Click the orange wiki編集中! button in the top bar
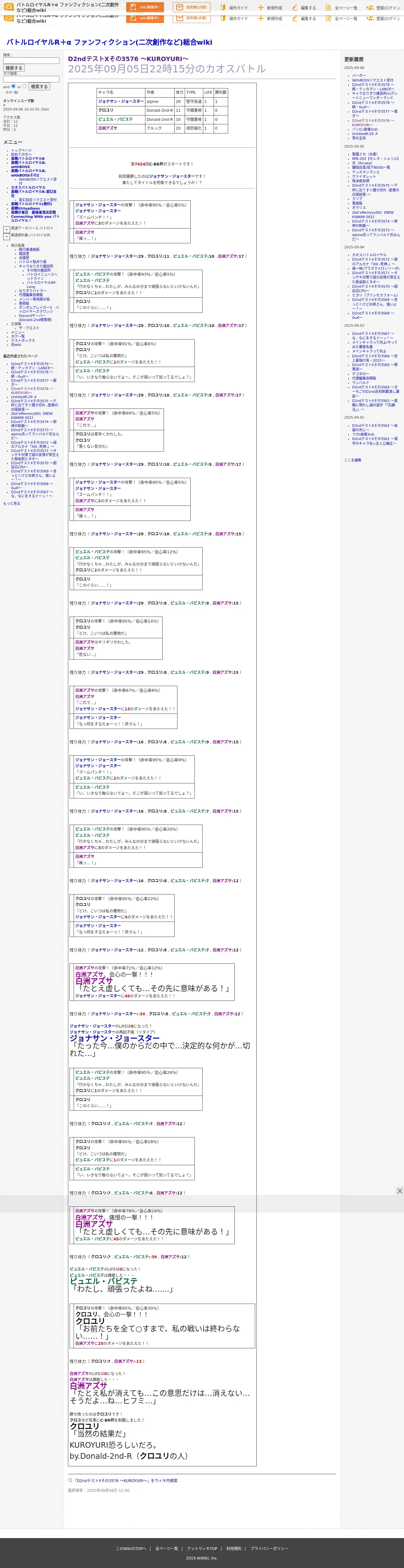Viewport: 404px width, 1568px height. click(x=145, y=7)
